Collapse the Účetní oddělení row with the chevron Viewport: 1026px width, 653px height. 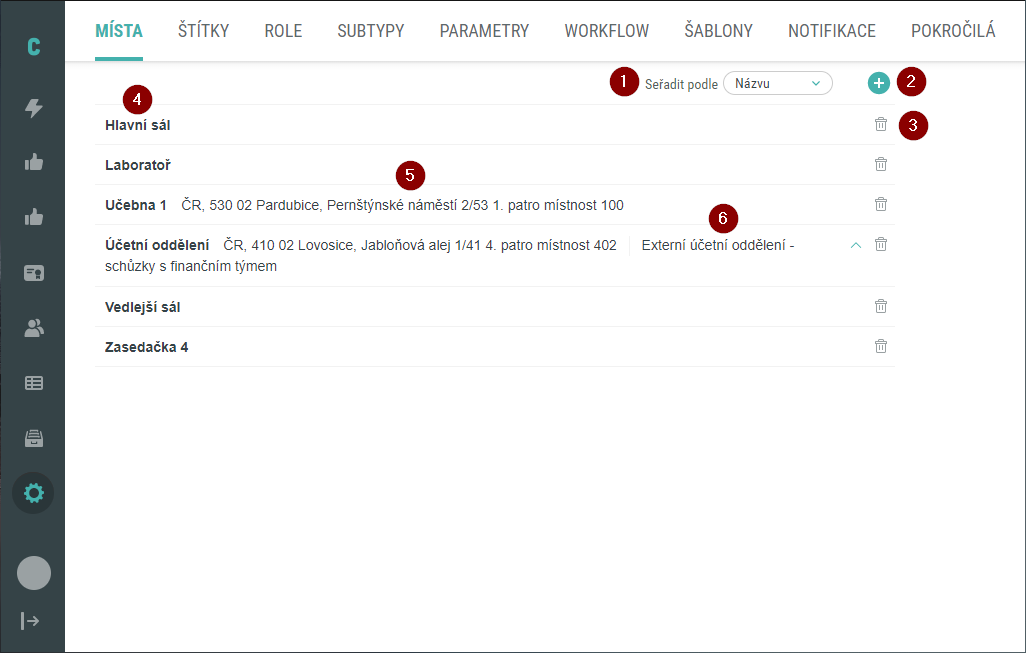[x=856, y=244]
